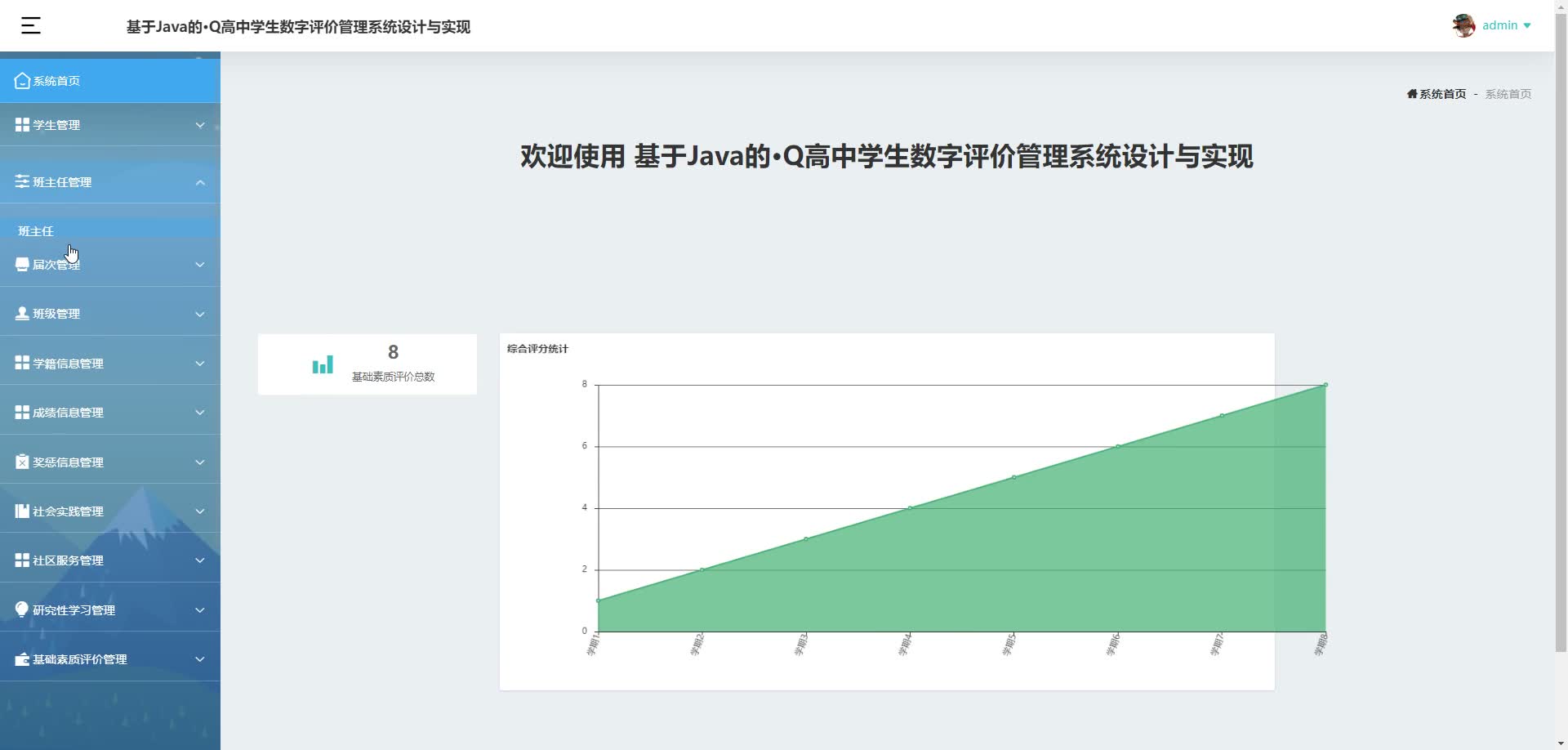Expand the 研究性学习管理 chevron
Screen dimensions: 1568x750
click(x=200, y=610)
